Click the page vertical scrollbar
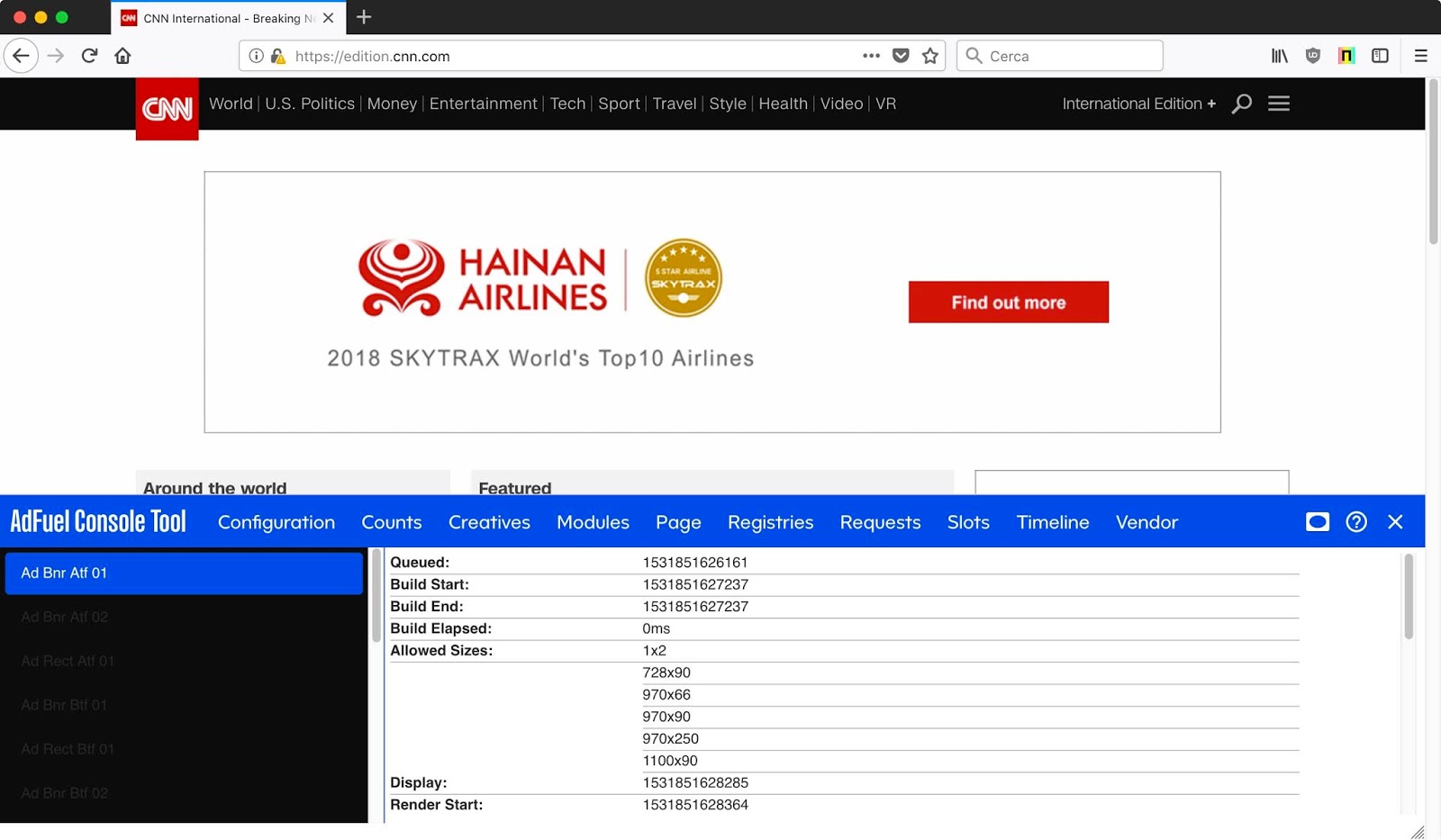The height and width of the screenshot is (840, 1441). click(1433, 162)
